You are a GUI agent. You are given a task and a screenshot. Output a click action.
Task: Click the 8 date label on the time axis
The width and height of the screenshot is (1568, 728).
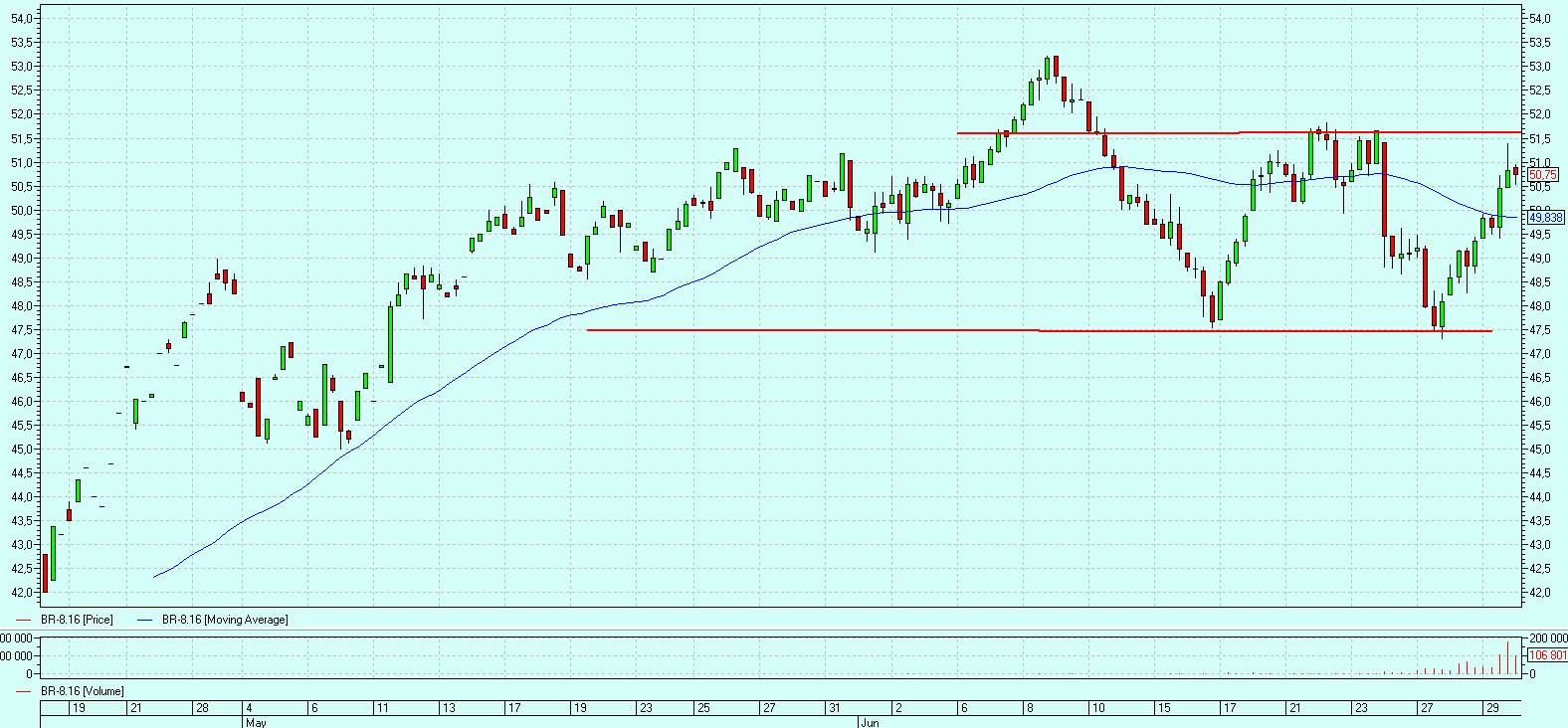(x=1031, y=708)
